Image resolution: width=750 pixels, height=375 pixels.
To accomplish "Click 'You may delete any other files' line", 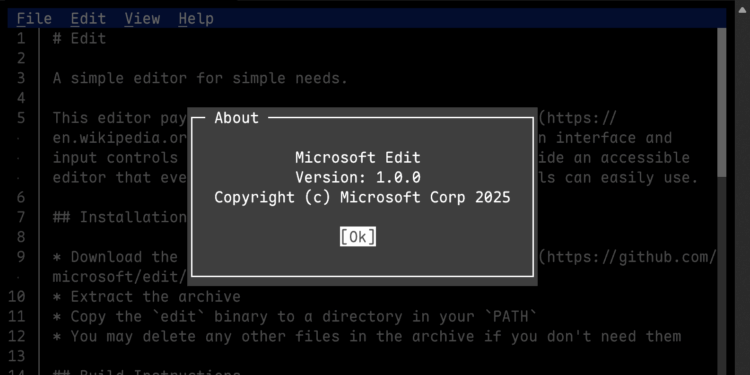I will [366, 336].
